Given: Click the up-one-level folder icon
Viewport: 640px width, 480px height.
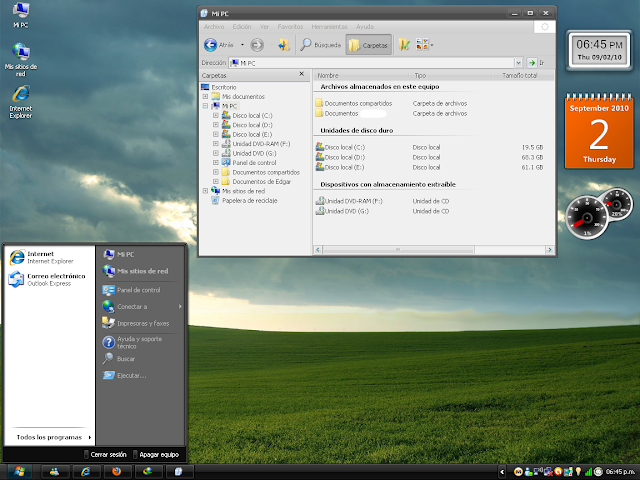Looking at the screenshot, I should pos(283,45).
